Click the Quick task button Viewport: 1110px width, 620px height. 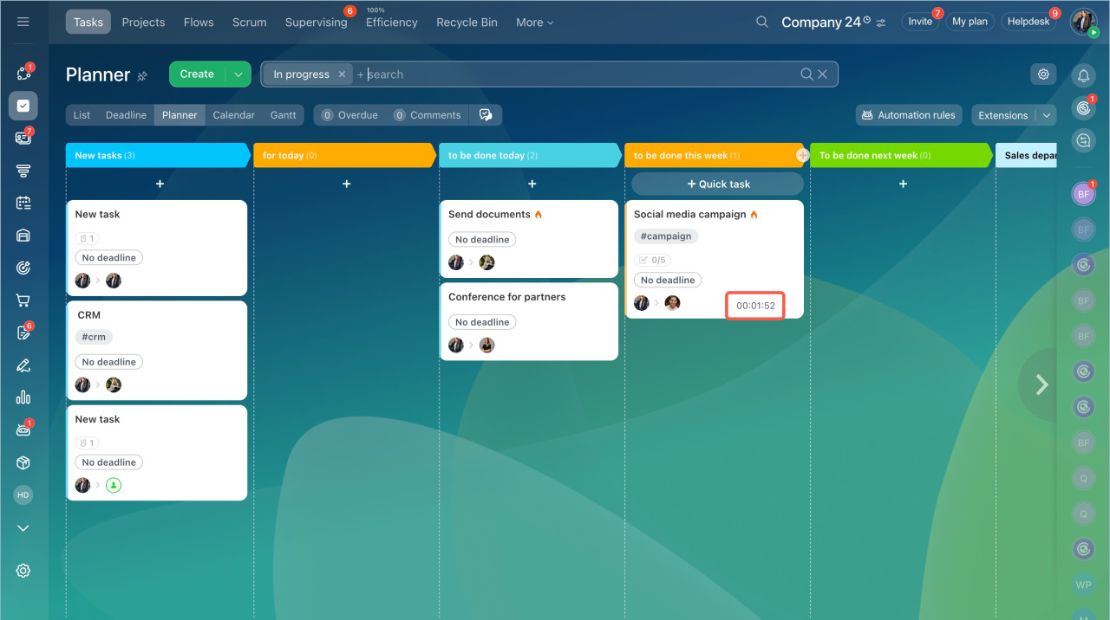point(718,184)
